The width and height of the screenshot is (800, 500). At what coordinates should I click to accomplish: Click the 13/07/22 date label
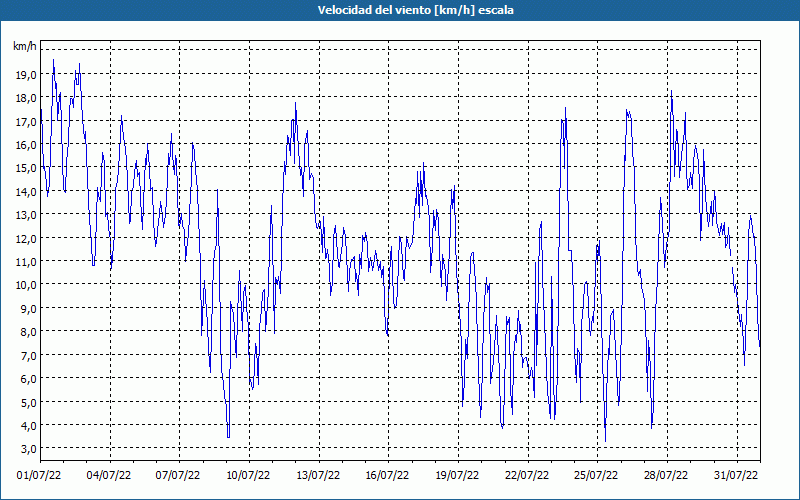point(318,476)
